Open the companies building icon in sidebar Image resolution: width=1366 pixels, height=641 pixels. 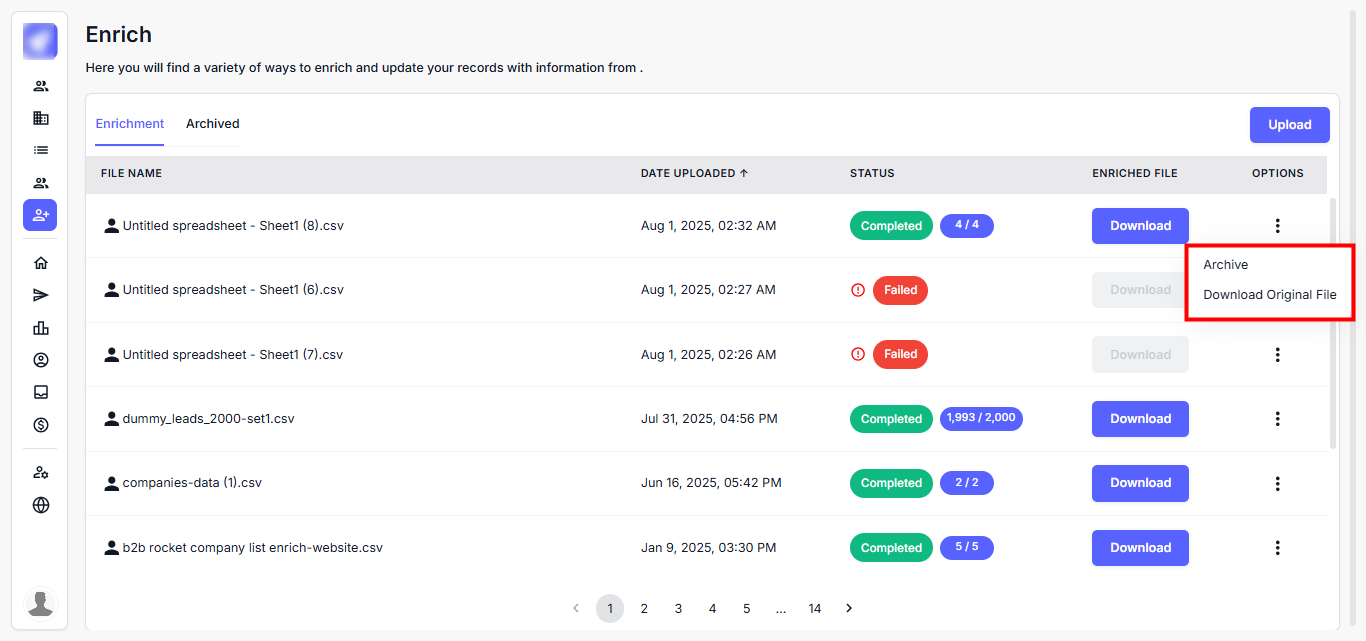coord(41,118)
